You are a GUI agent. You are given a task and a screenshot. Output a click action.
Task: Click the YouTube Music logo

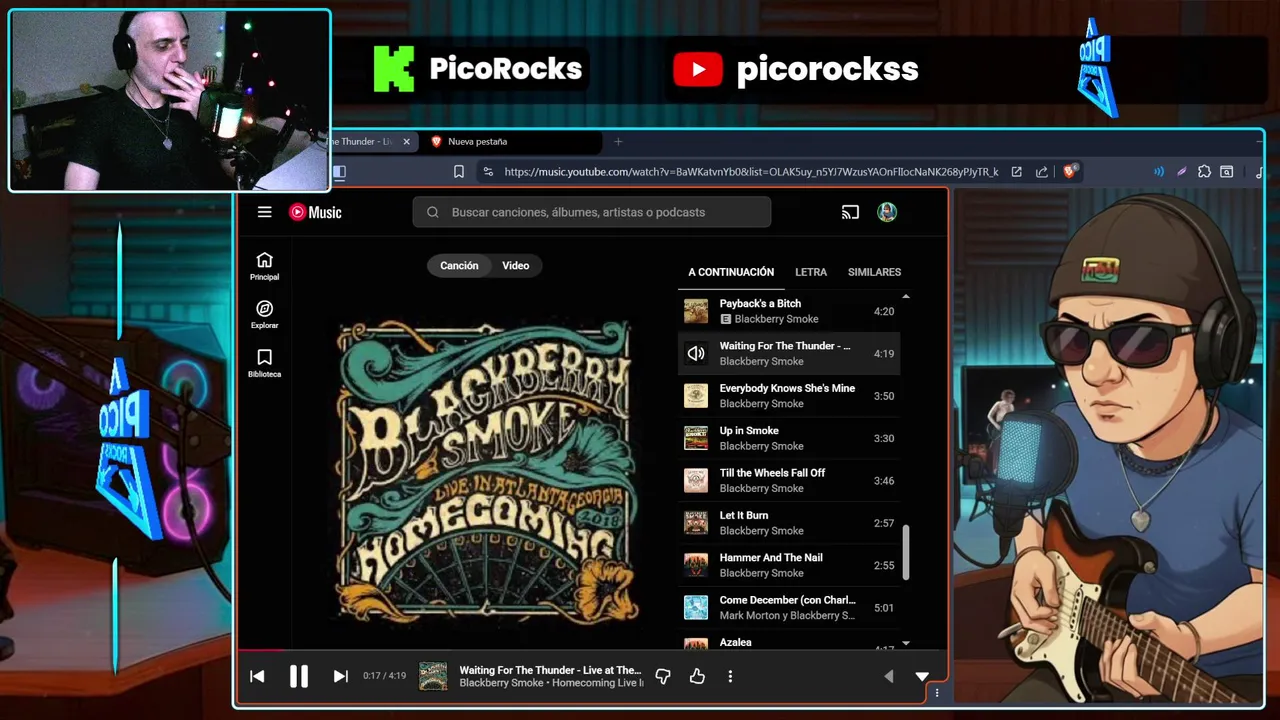315,212
